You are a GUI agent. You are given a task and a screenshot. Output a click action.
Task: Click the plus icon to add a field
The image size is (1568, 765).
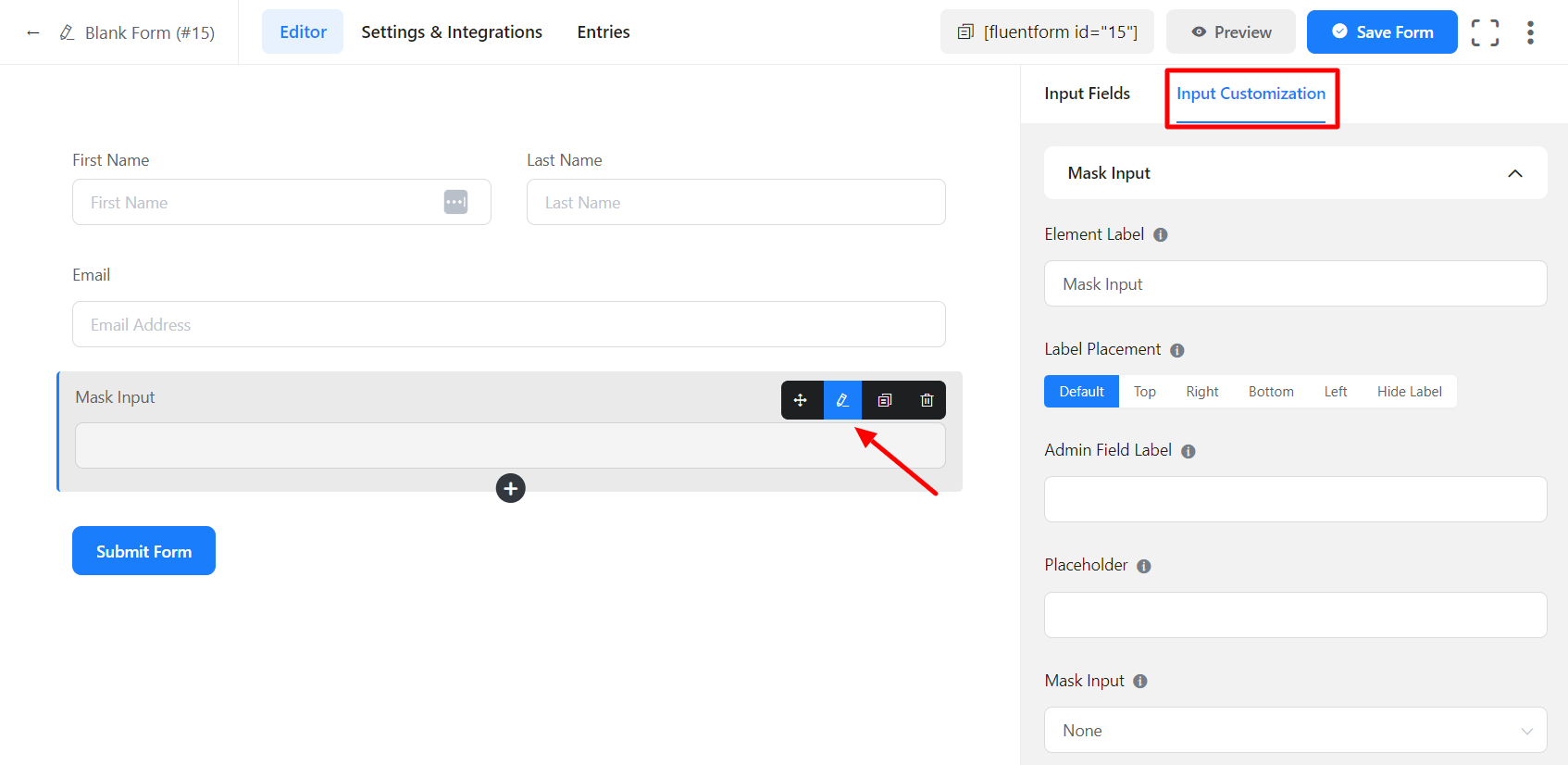pos(510,488)
